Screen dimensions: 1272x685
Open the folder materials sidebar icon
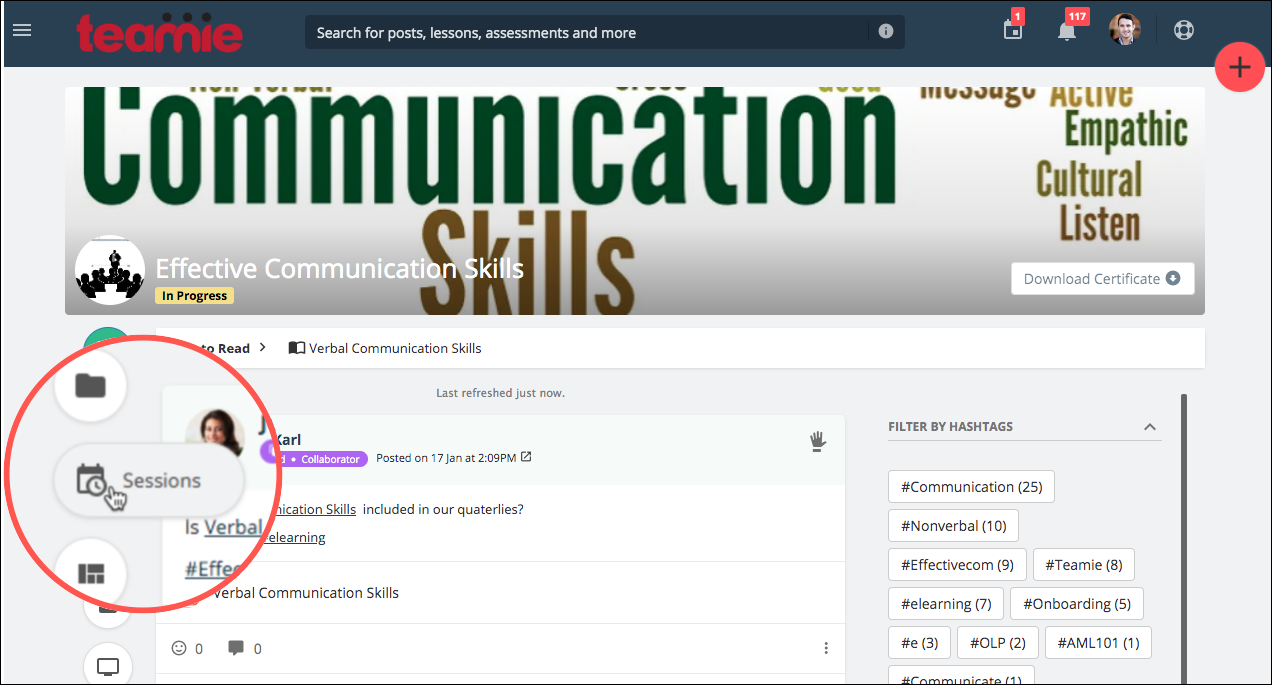click(91, 385)
